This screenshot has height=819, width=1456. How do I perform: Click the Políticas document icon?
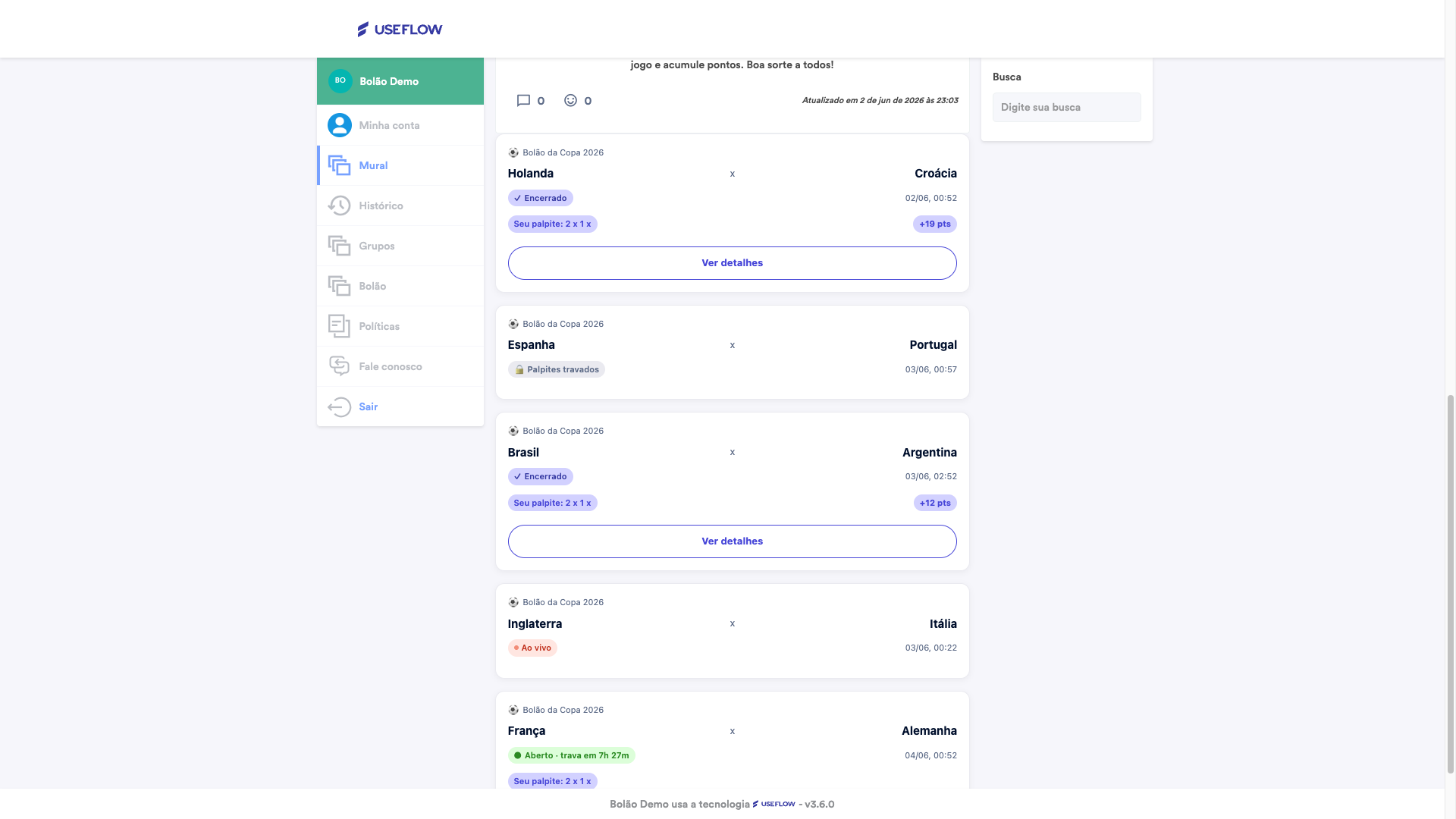pos(340,326)
